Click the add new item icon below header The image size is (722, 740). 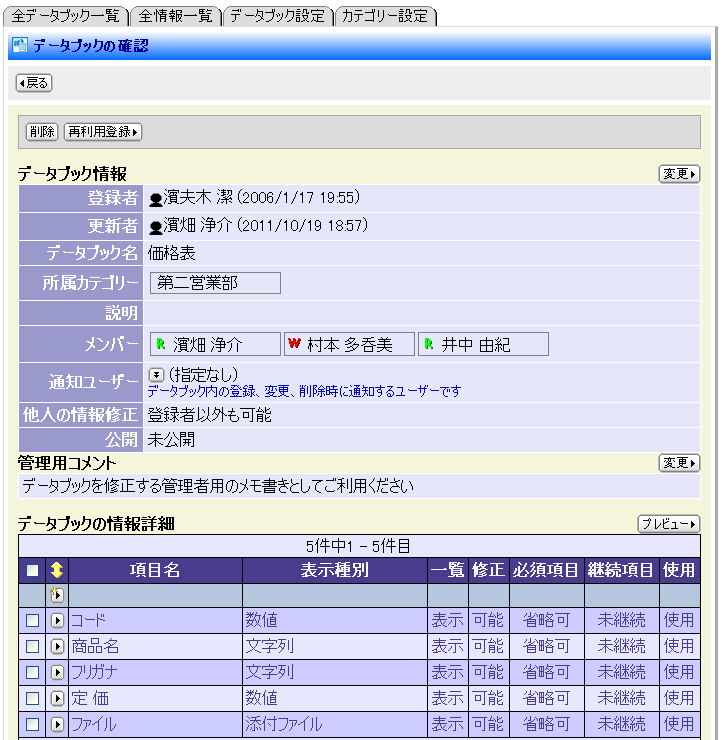57,595
